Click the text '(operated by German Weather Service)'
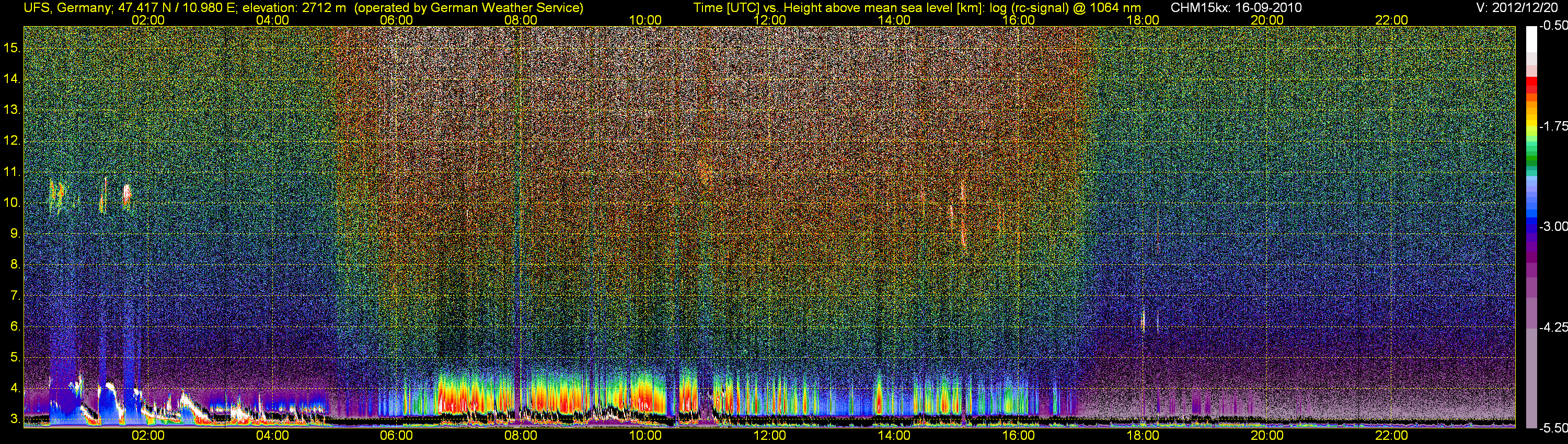The width and height of the screenshot is (1568, 444). [469, 8]
